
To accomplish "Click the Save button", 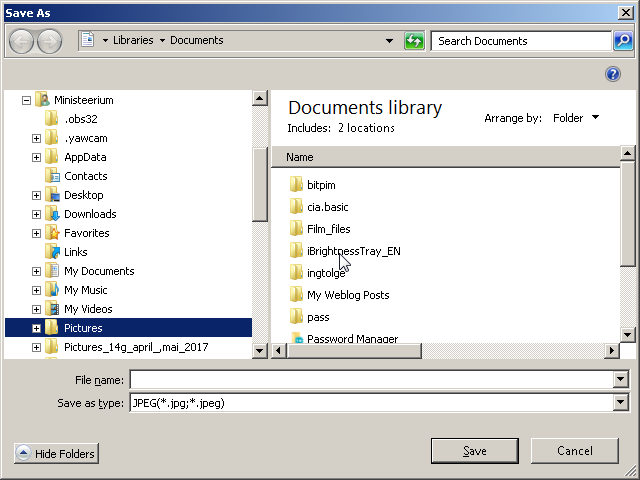I will 475,451.
